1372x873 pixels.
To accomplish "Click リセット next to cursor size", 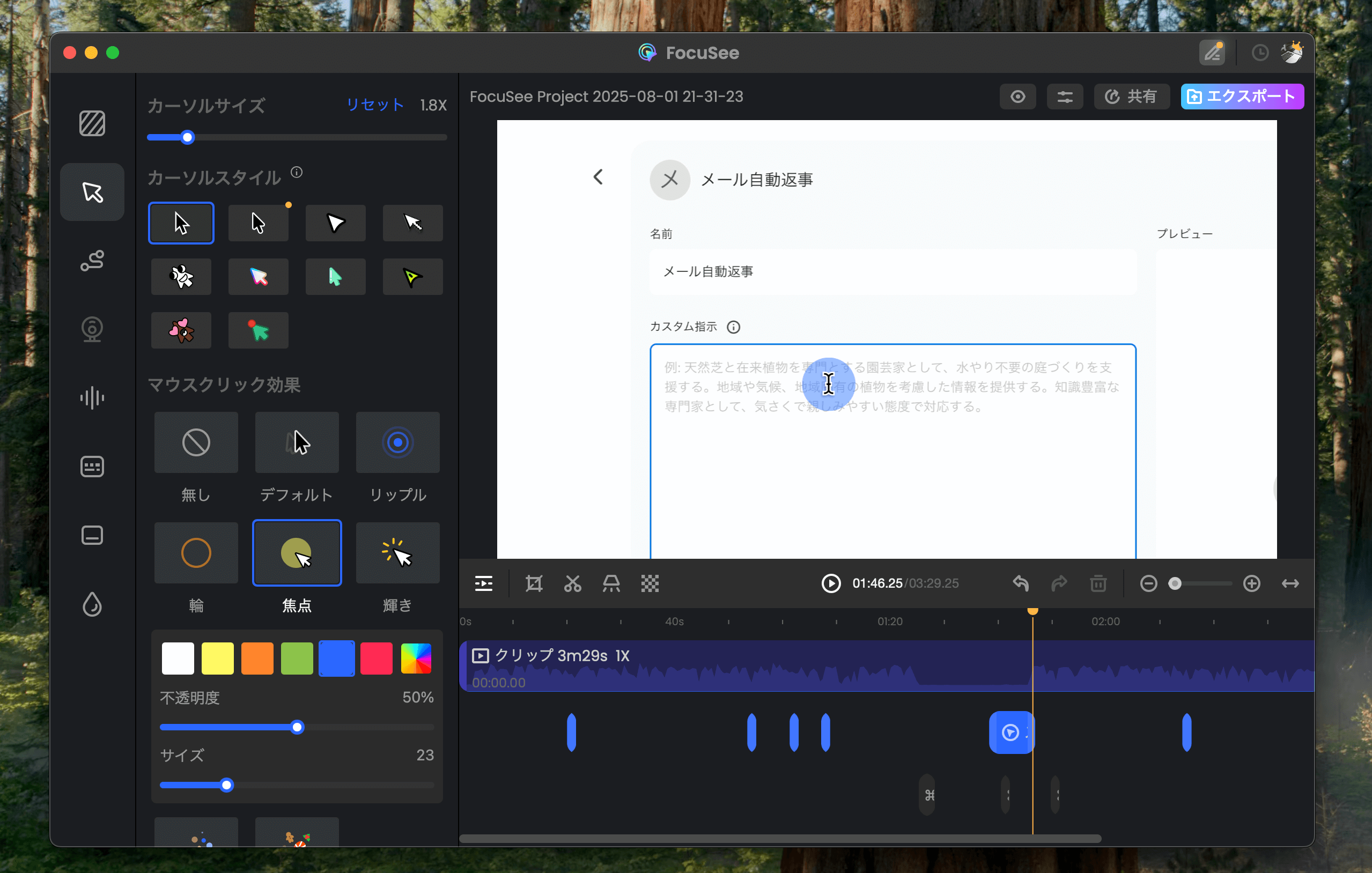I will [375, 105].
